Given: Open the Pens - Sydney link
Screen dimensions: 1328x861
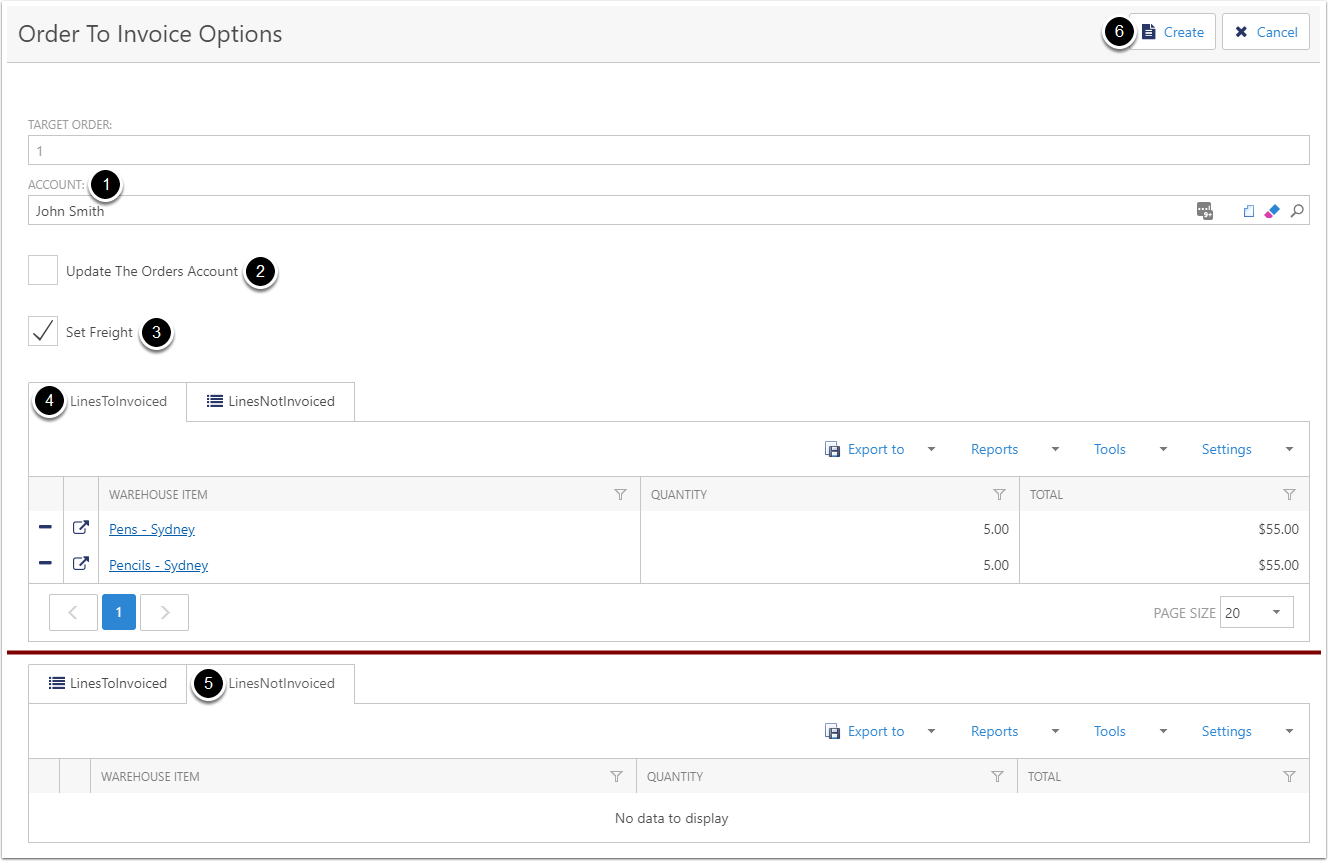Looking at the screenshot, I should 152,529.
